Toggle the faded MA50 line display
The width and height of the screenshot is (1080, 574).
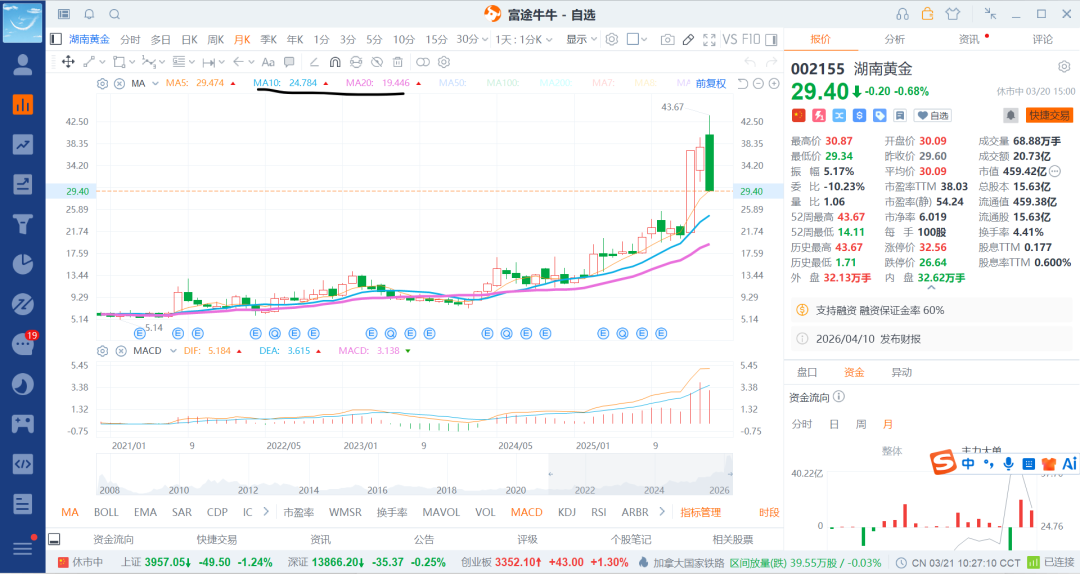tap(453, 83)
